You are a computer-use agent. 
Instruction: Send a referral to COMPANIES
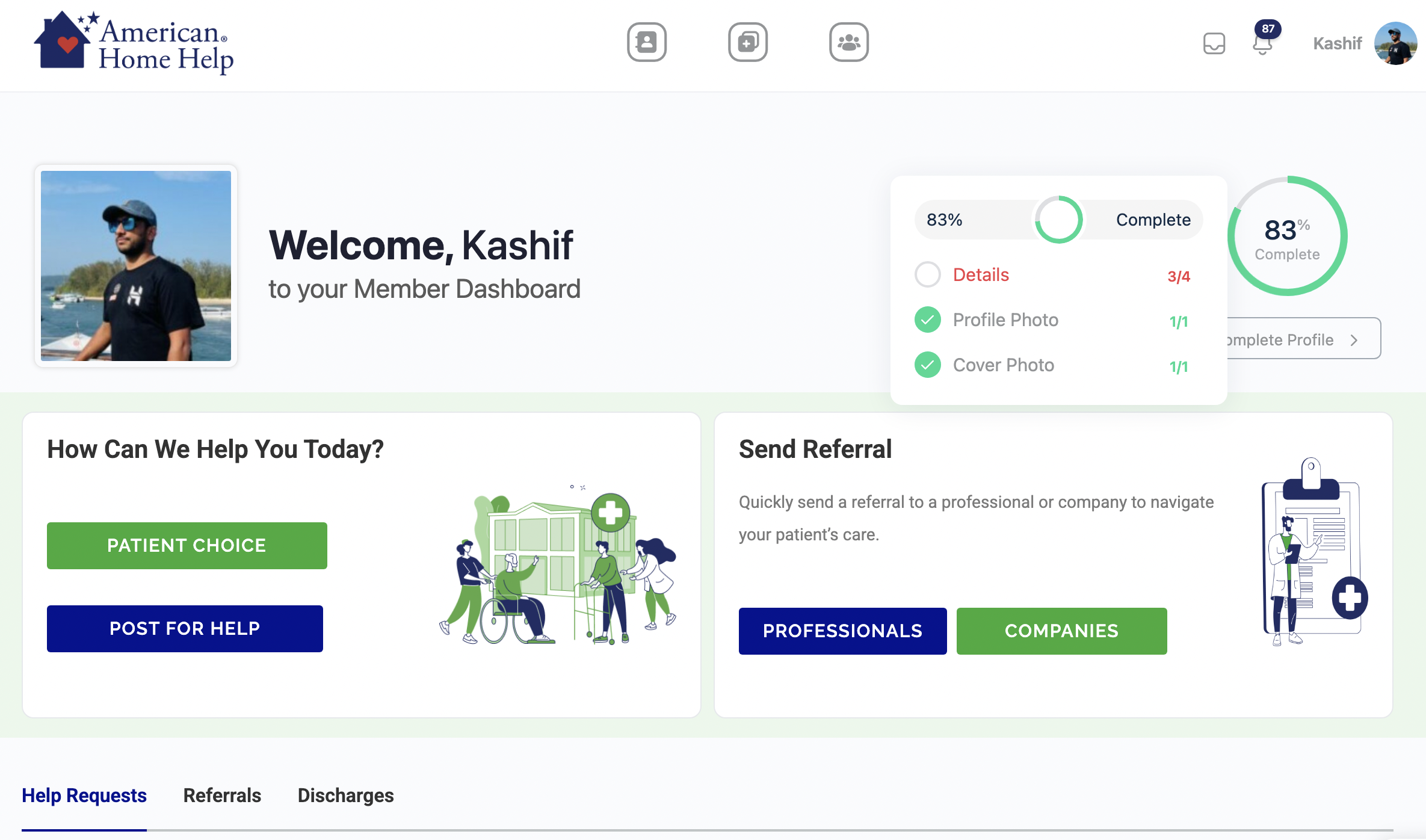click(x=1061, y=631)
